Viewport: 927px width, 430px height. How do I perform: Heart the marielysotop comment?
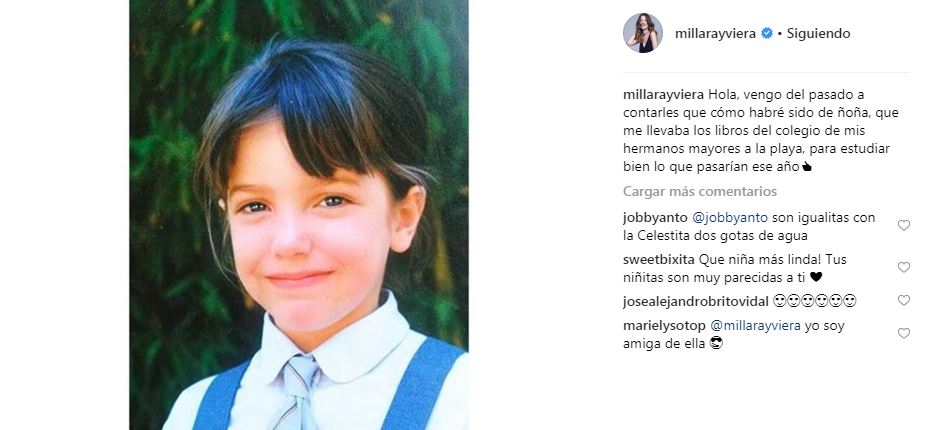click(903, 334)
